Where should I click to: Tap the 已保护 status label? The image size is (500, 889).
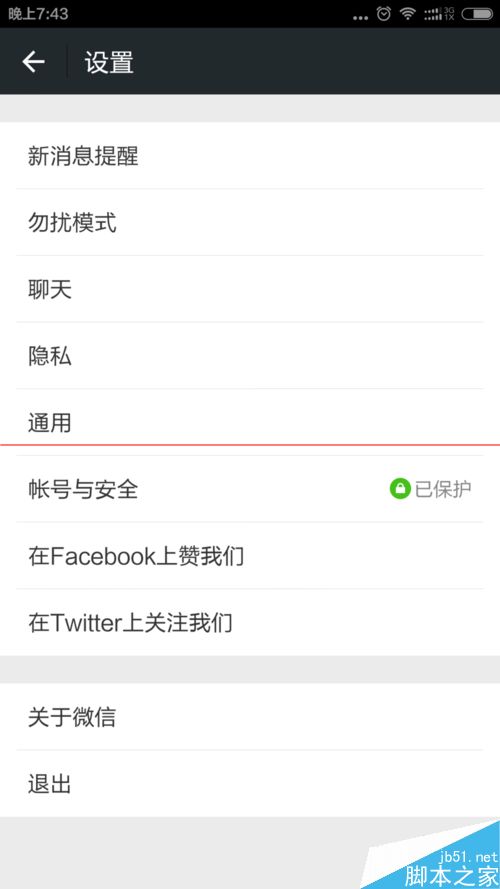(443, 489)
